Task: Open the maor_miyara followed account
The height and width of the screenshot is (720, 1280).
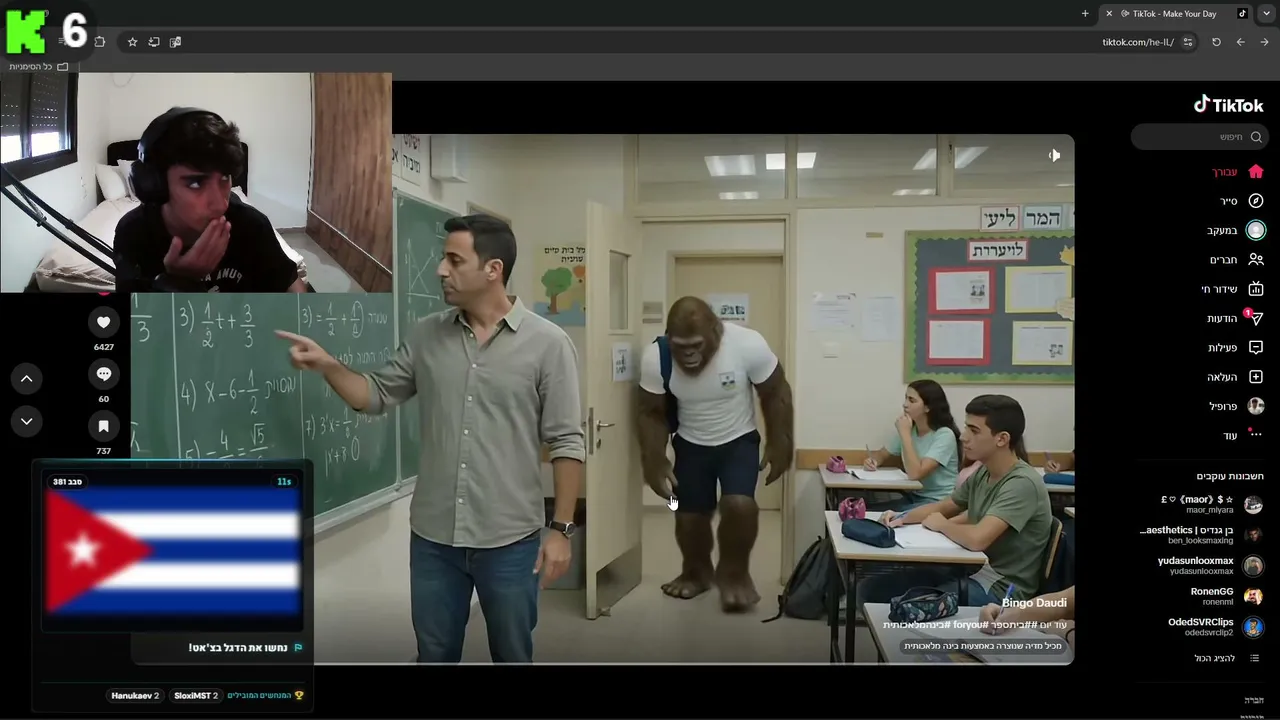Action: tap(1210, 504)
